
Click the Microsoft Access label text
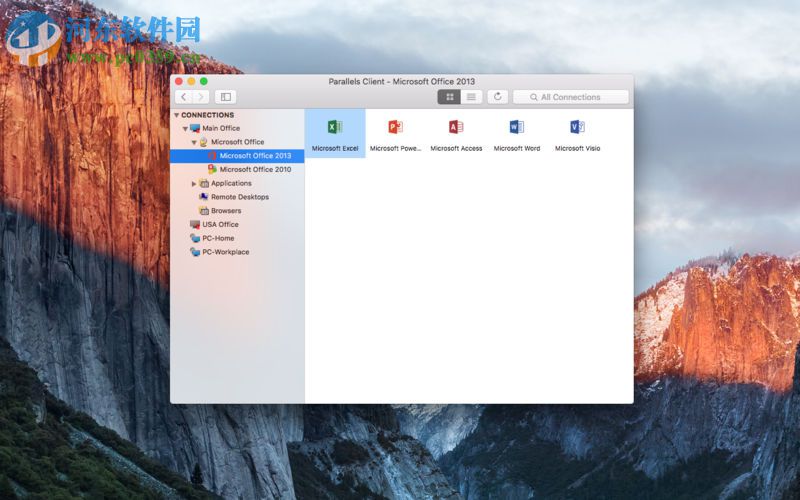tap(456, 148)
